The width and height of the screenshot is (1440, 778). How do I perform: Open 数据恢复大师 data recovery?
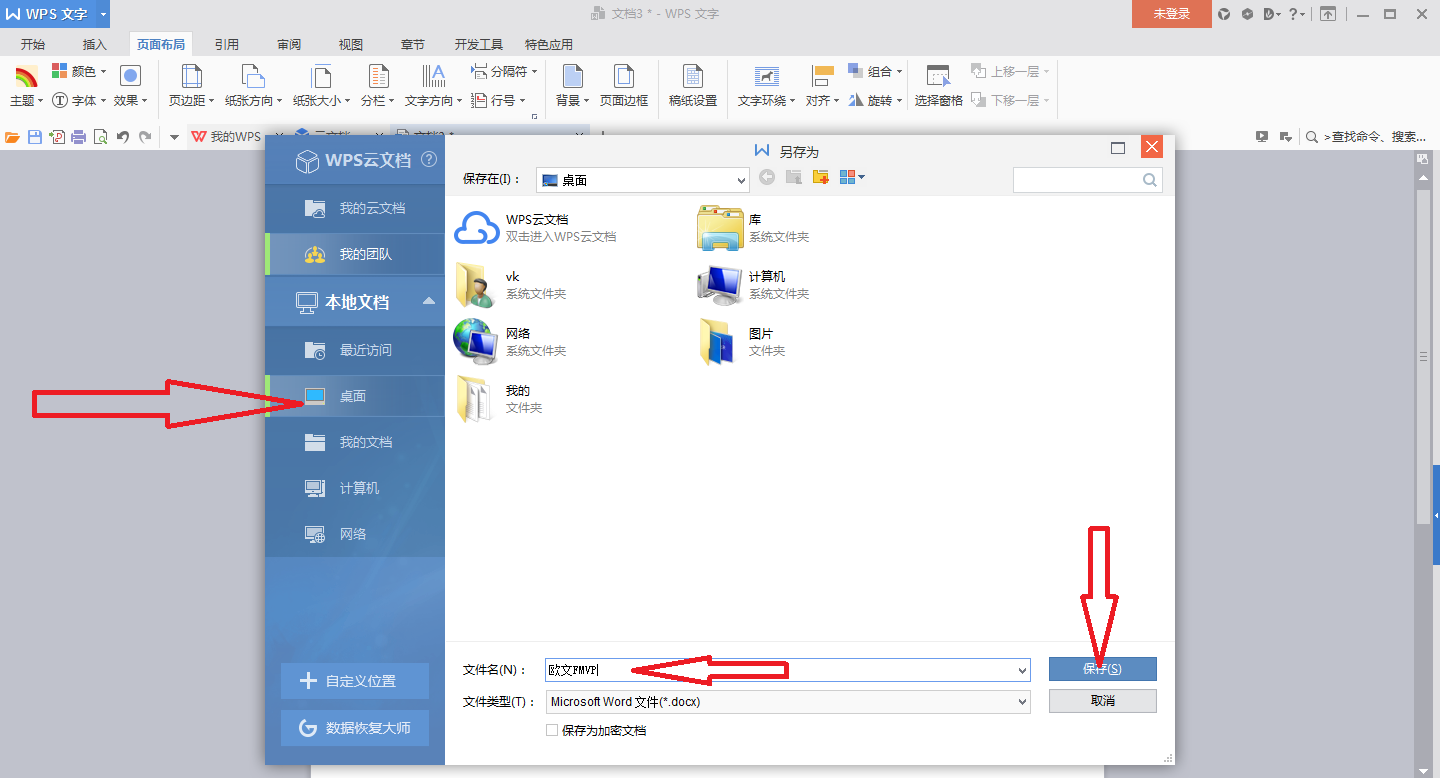coord(355,728)
